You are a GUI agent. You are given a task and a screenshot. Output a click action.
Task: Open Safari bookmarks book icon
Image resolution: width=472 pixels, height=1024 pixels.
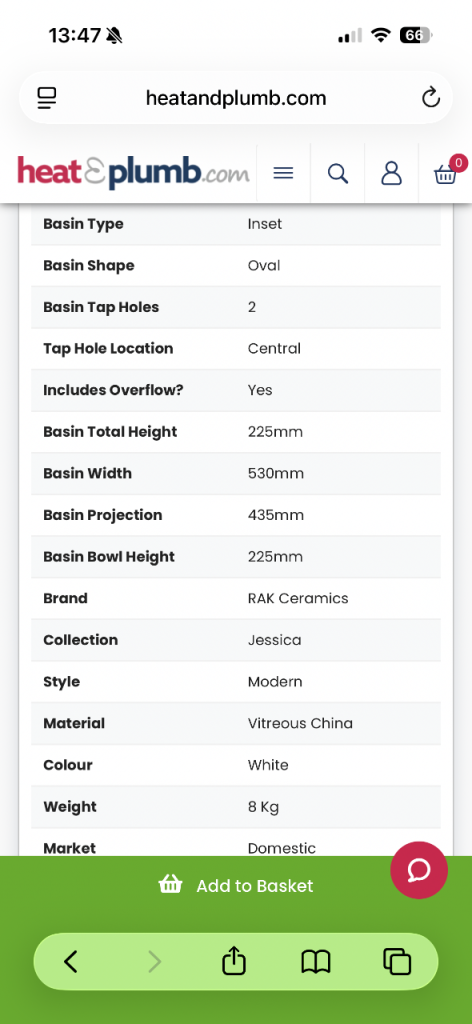316,961
